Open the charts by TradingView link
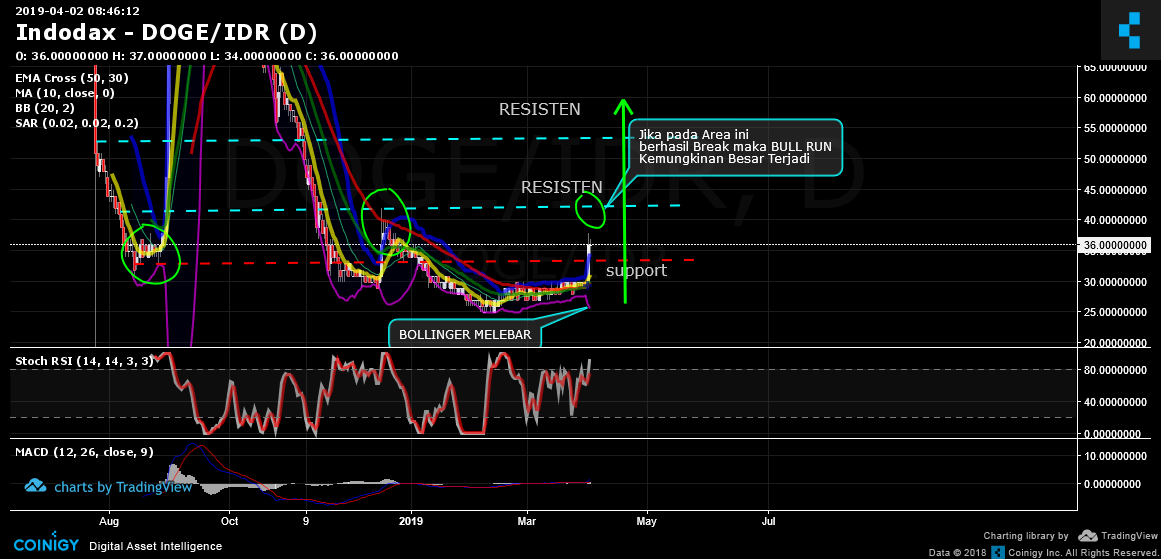 108,486
